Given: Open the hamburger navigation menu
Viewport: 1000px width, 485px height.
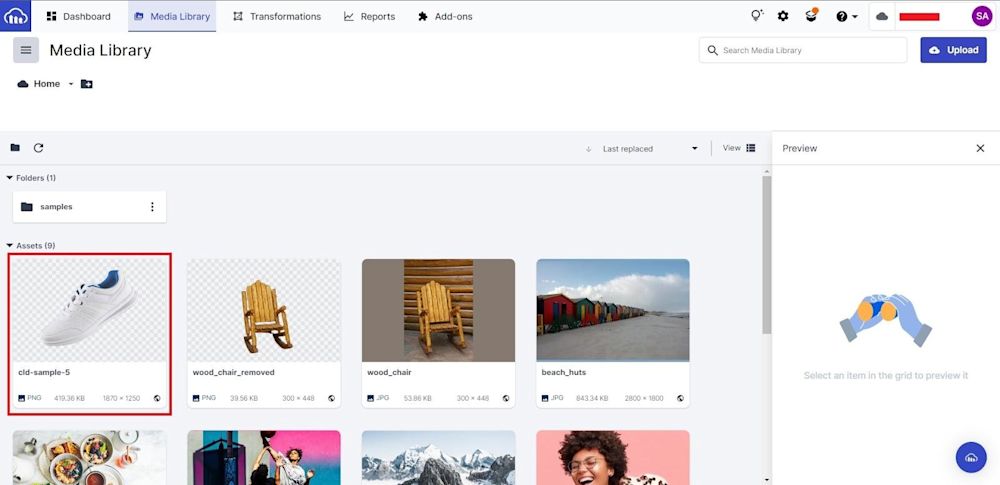Looking at the screenshot, I should [x=26, y=50].
